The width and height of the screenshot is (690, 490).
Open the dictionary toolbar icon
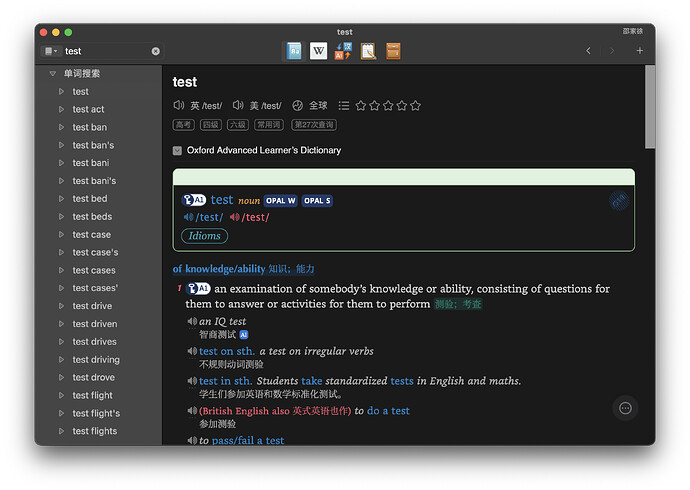[294, 51]
